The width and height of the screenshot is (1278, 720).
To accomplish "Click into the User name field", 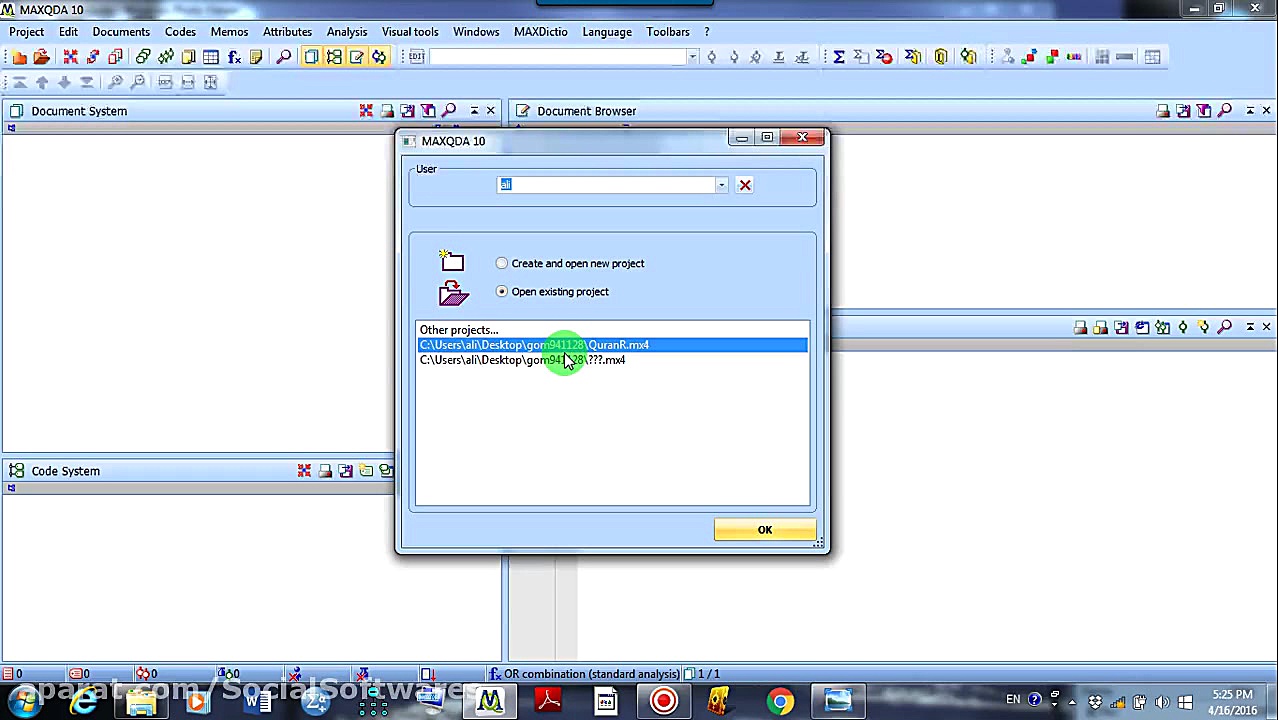I will [x=606, y=185].
